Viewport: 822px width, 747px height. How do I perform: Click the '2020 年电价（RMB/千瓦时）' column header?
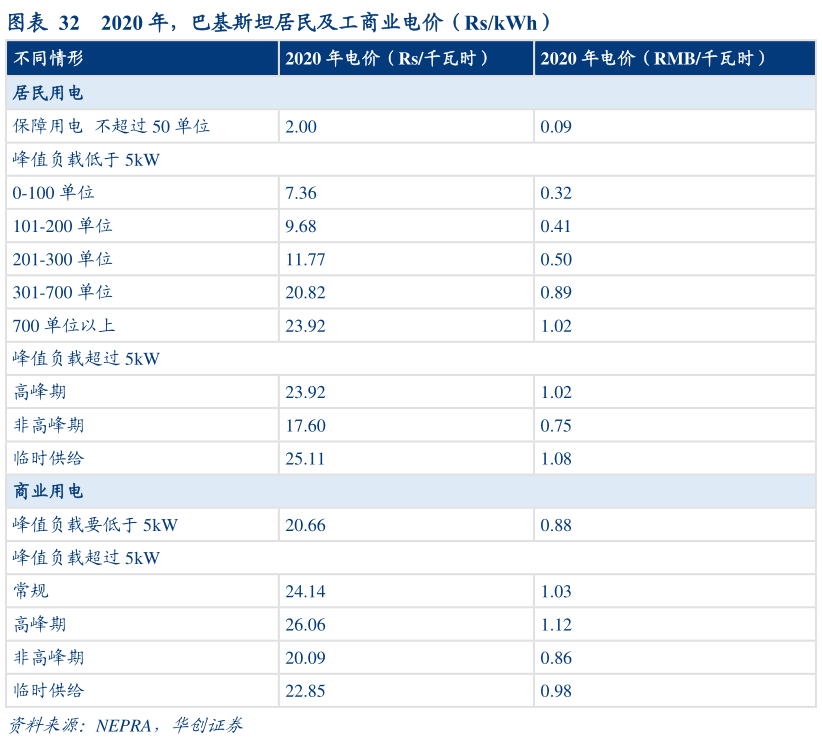click(x=654, y=59)
